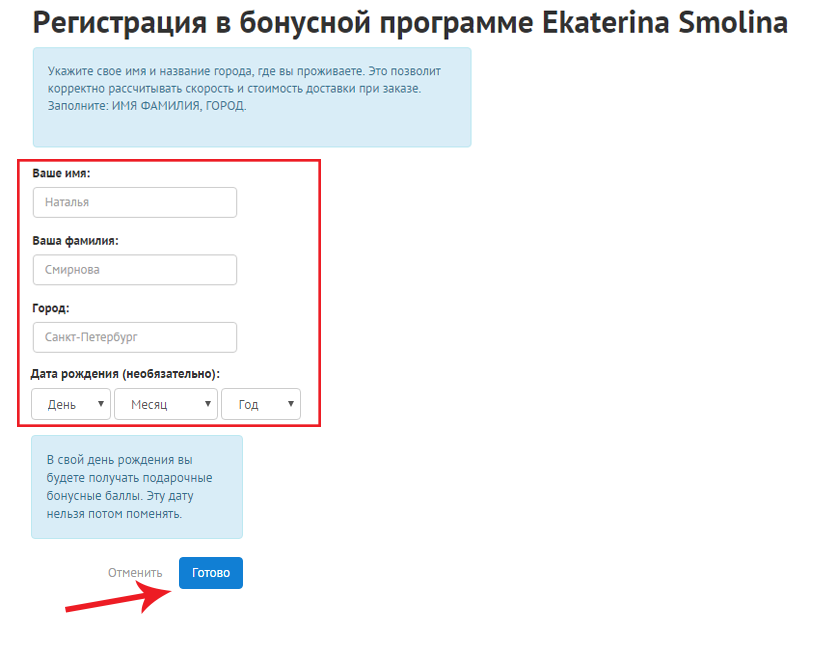820x650 pixels.
Task: Focus the first name field with Наталья placeholder
Action: click(135, 202)
